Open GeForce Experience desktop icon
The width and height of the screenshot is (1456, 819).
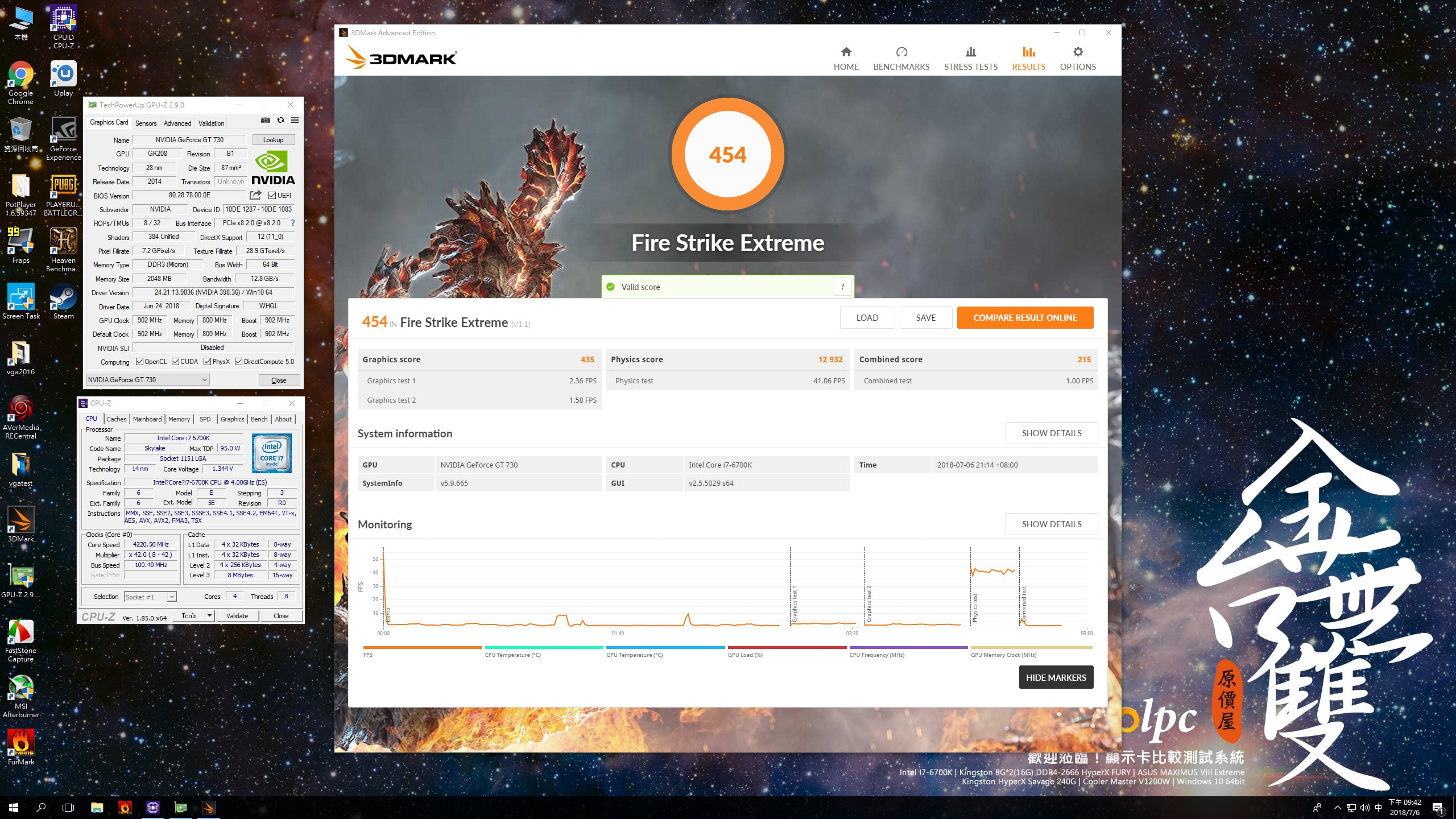click(x=63, y=139)
